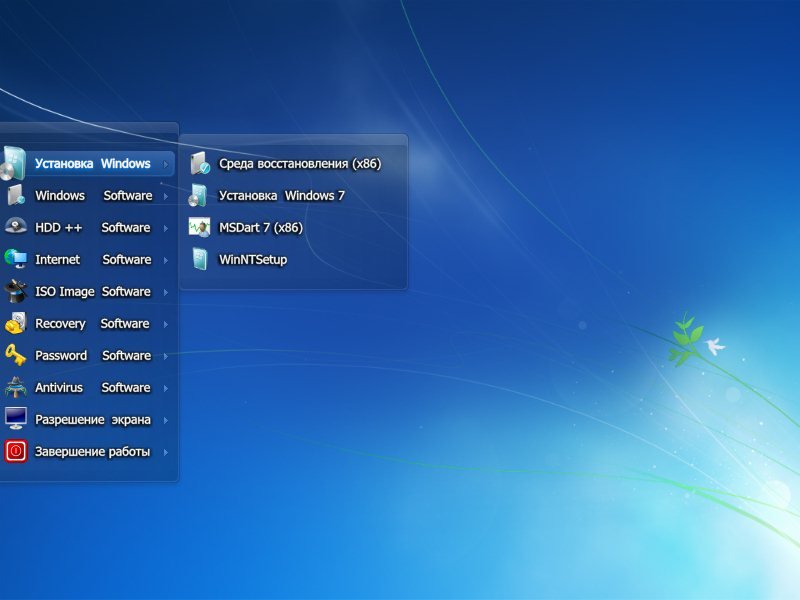Image resolution: width=800 pixels, height=600 pixels.
Task: Click the Windows Software drive icon
Action: pyautogui.click(x=16, y=195)
